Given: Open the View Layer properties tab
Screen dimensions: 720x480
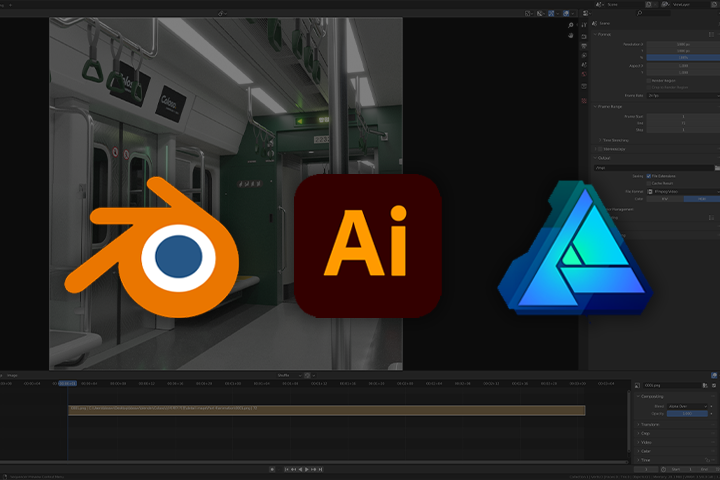Looking at the screenshot, I should coord(584,55).
